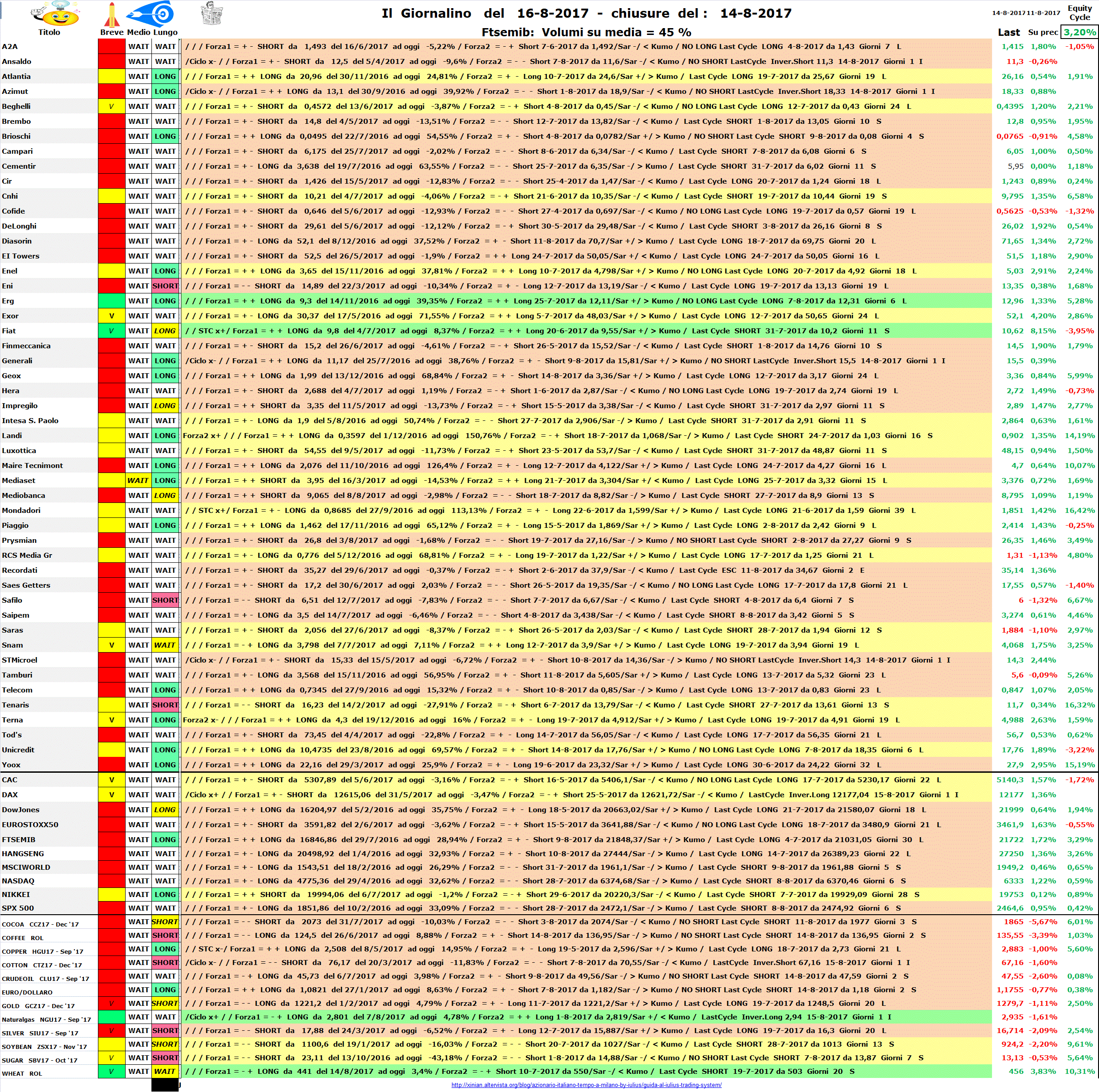Click the 14-8-2017 date header at top right
The image size is (1099, 1092).
[x=1009, y=13]
